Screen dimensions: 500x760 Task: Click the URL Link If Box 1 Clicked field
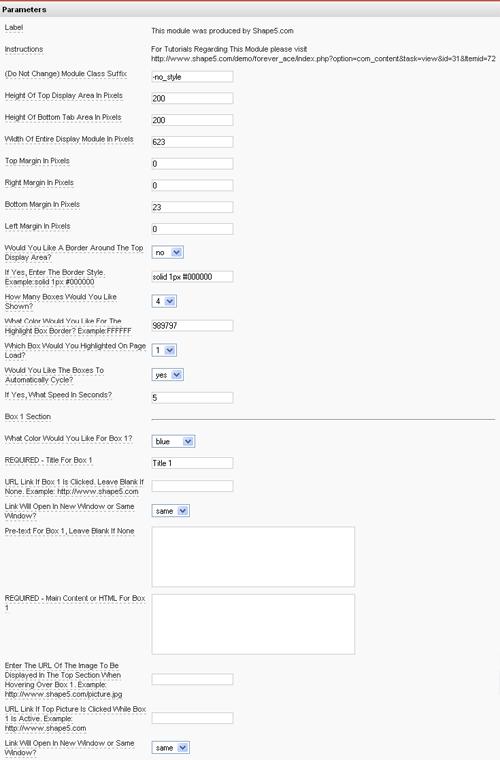192,486
